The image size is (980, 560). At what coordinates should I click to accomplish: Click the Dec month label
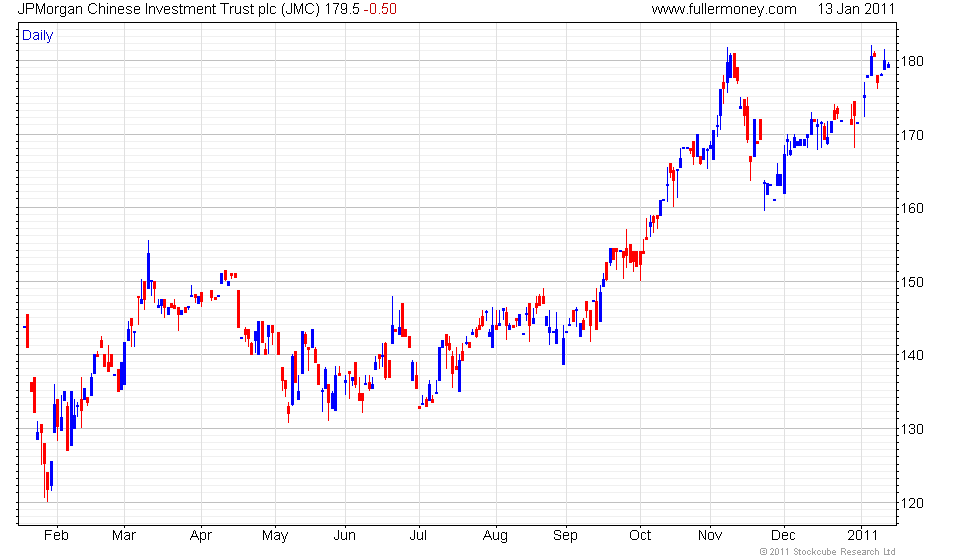point(783,536)
